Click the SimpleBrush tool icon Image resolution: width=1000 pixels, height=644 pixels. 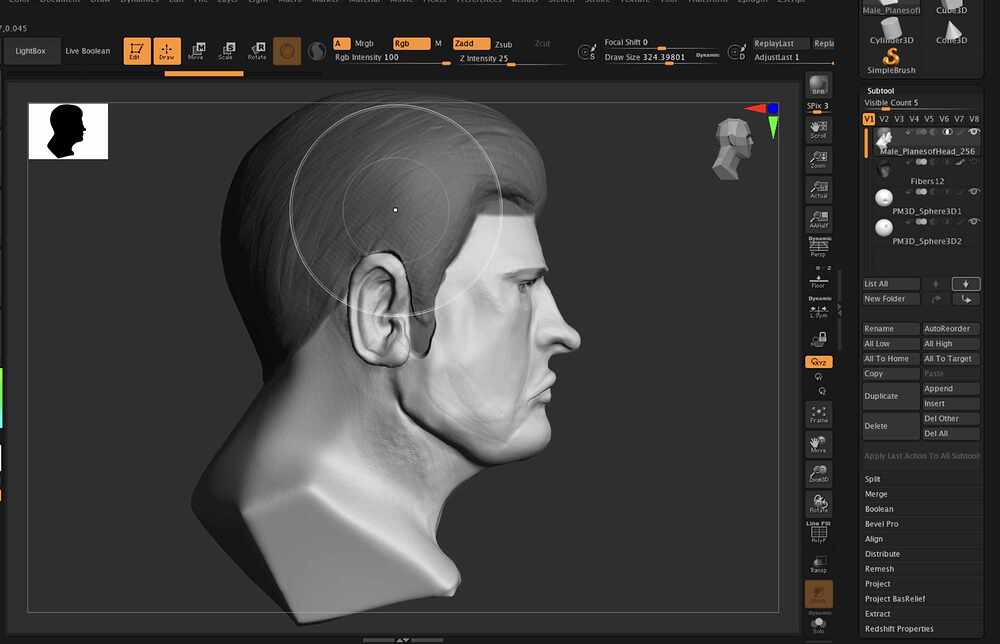click(891, 61)
